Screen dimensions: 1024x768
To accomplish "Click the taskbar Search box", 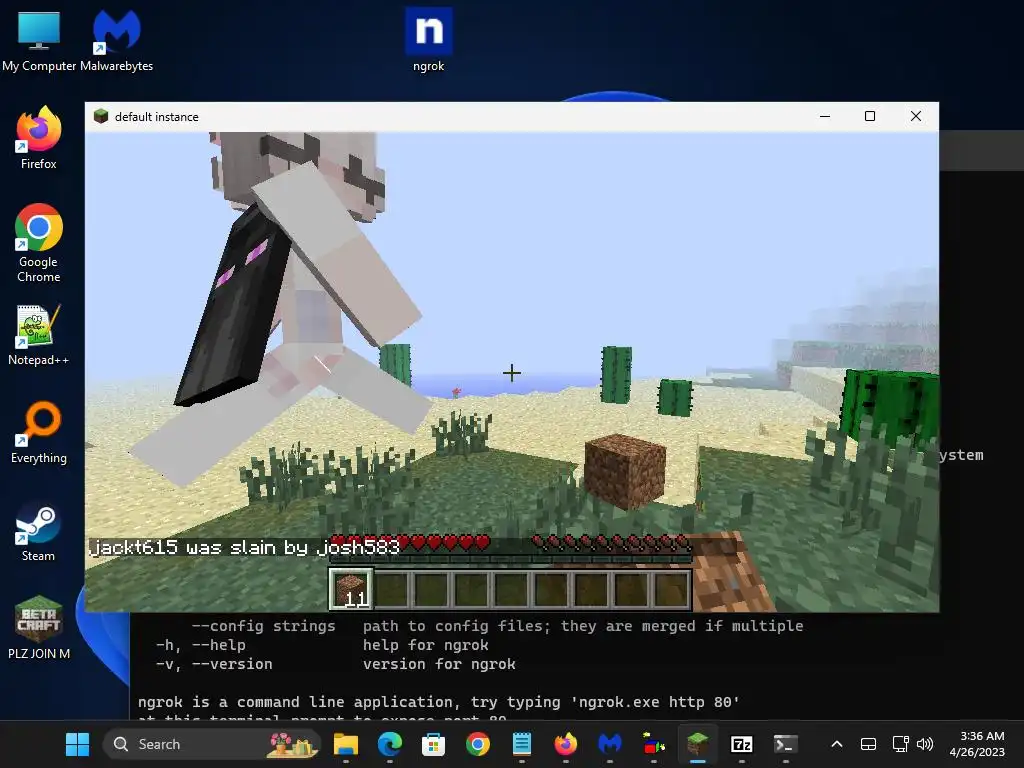I will coord(211,744).
